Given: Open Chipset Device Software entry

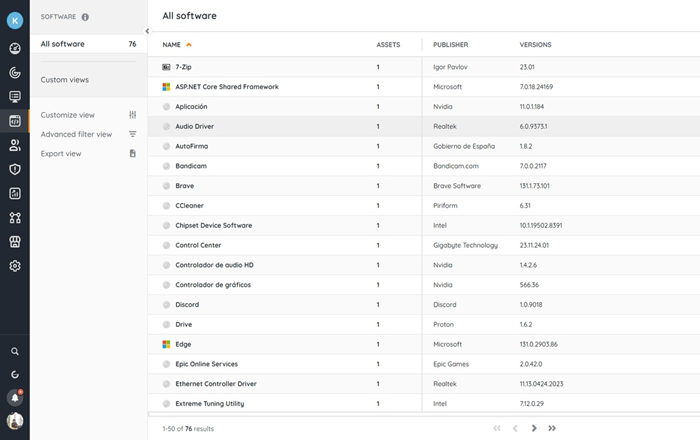Looking at the screenshot, I should [x=213, y=225].
